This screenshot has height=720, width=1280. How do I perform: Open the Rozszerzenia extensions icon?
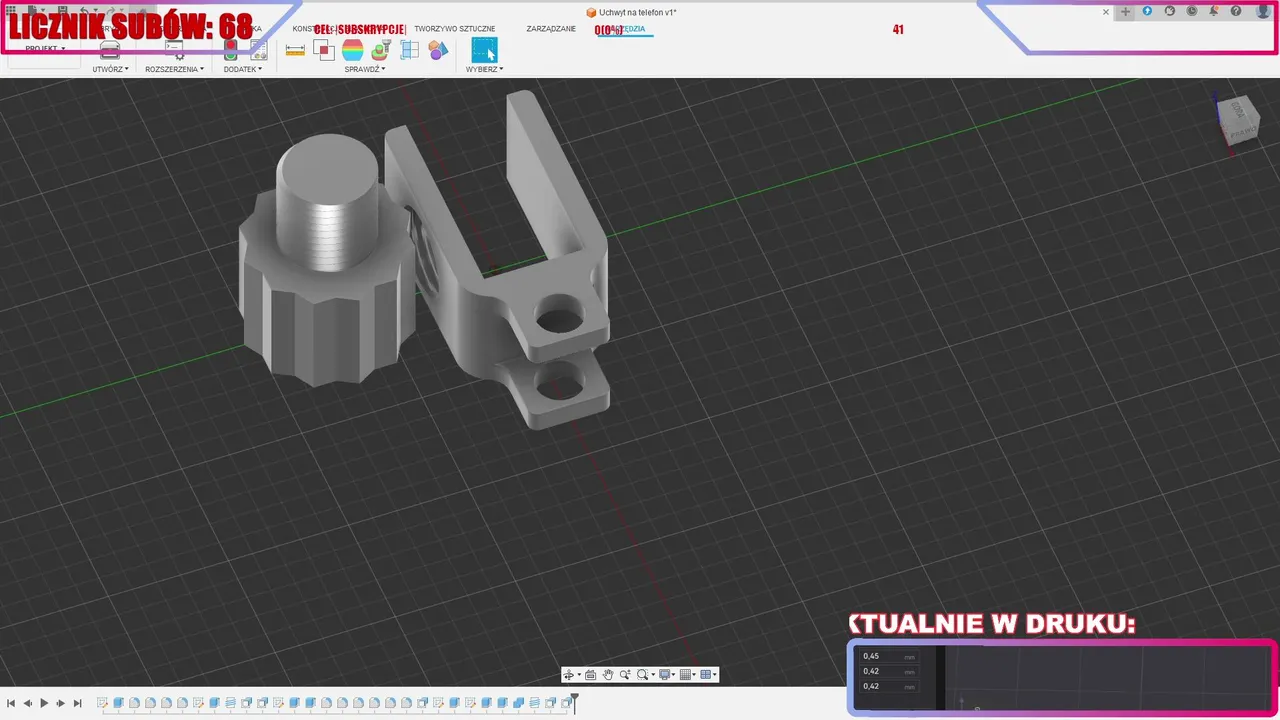click(174, 50)
